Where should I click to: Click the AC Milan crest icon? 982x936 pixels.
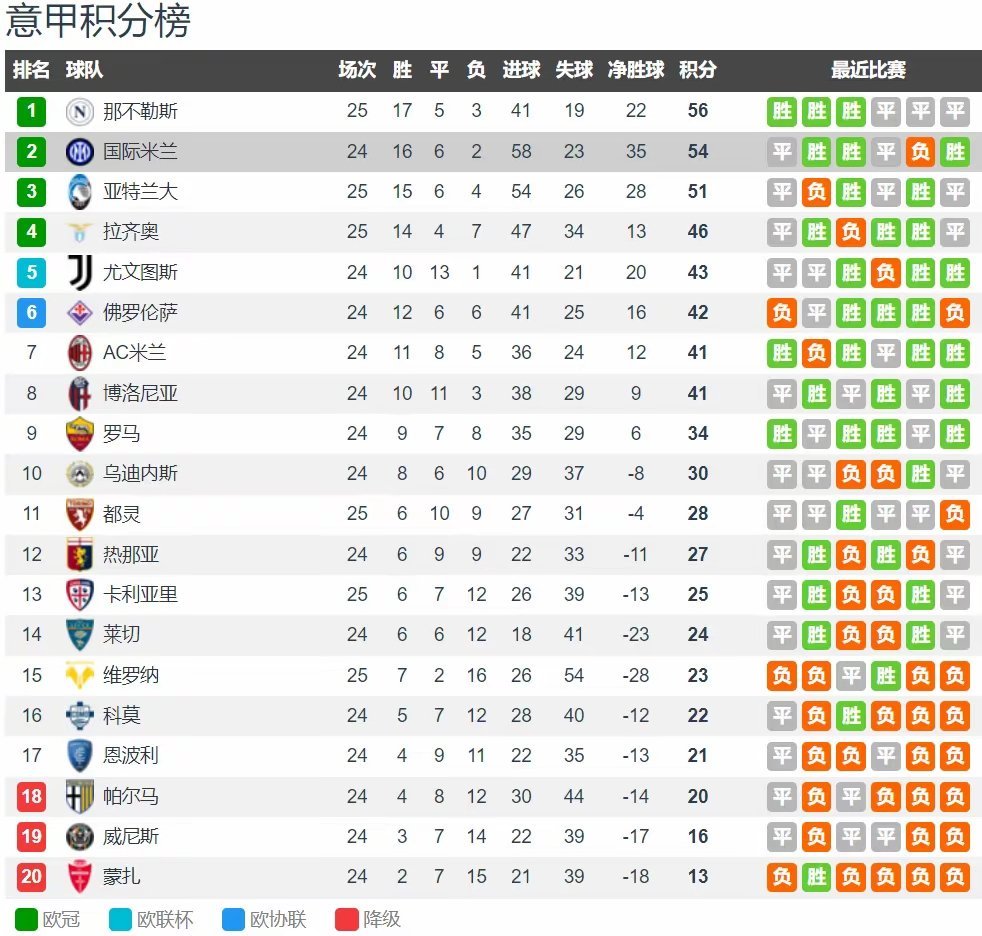pyautogui.click(x=80, y=353)
